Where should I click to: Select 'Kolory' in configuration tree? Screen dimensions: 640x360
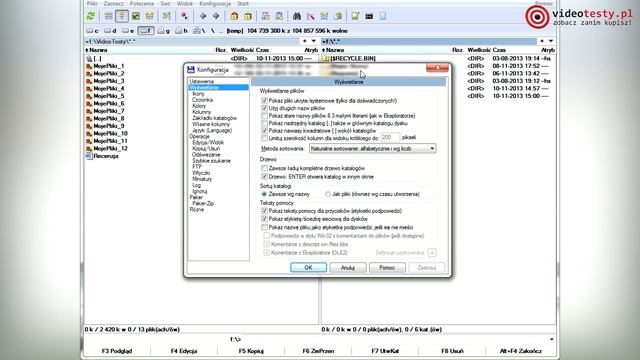tap(199, 106)
